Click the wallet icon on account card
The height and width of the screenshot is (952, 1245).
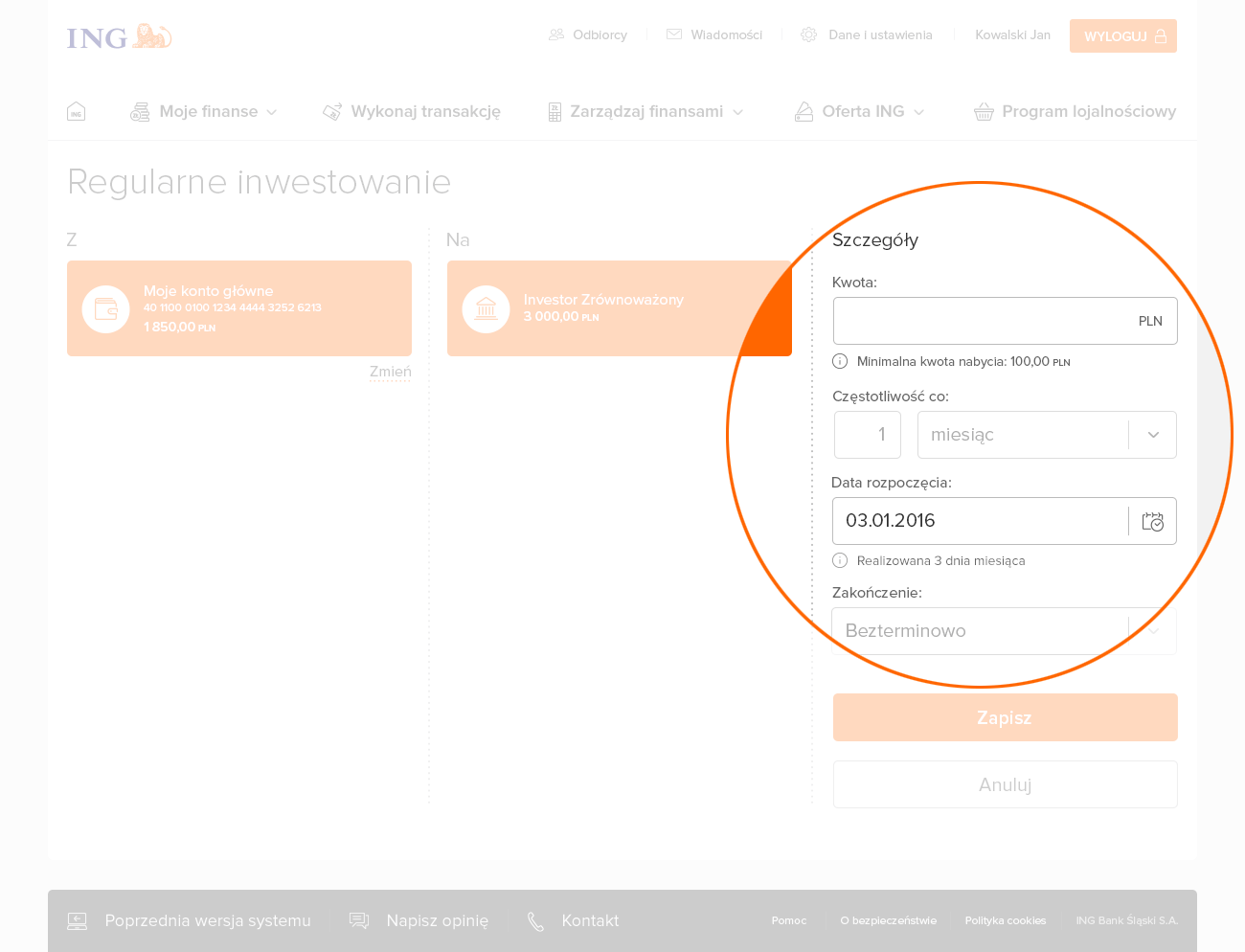tap(106, 309)
